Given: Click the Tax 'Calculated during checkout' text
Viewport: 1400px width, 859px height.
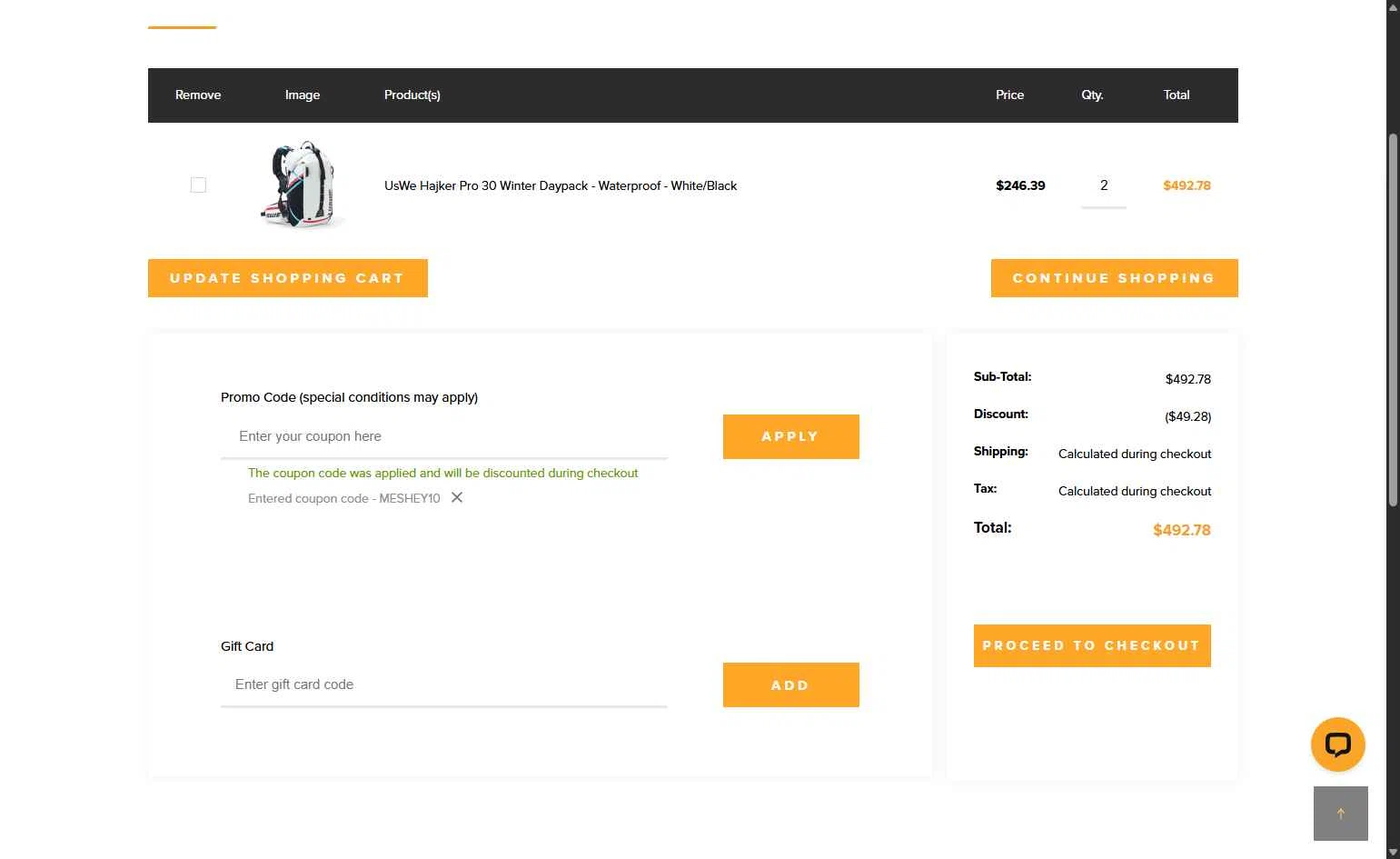Looking at the screenshot, I should tap(1135, 491).
